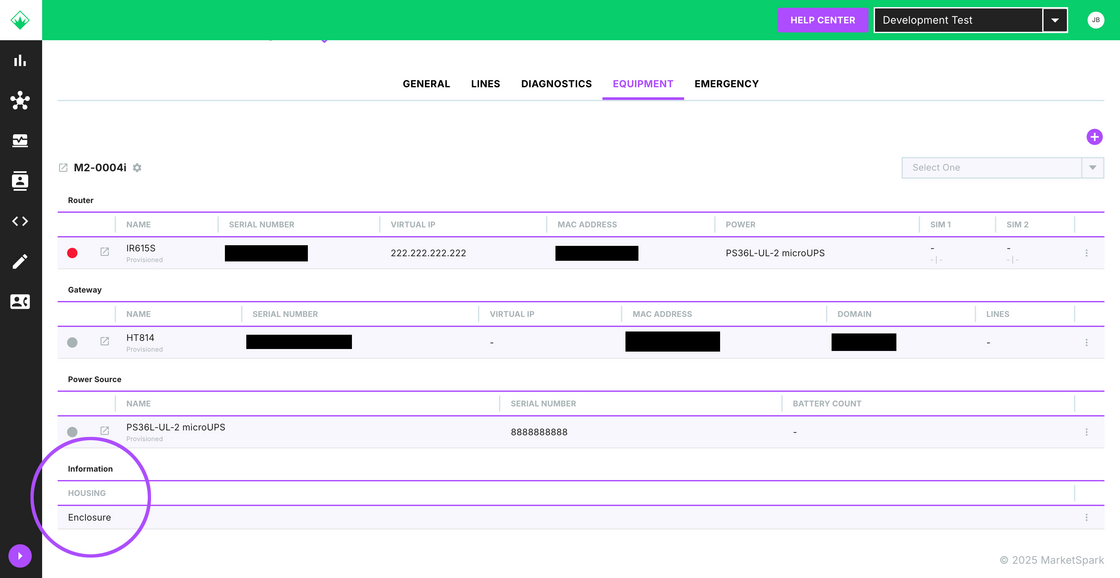The height and width of the screenshot is (578, 1120).
Task: Open the network hub sidebar icon
Action: [20, 100]
